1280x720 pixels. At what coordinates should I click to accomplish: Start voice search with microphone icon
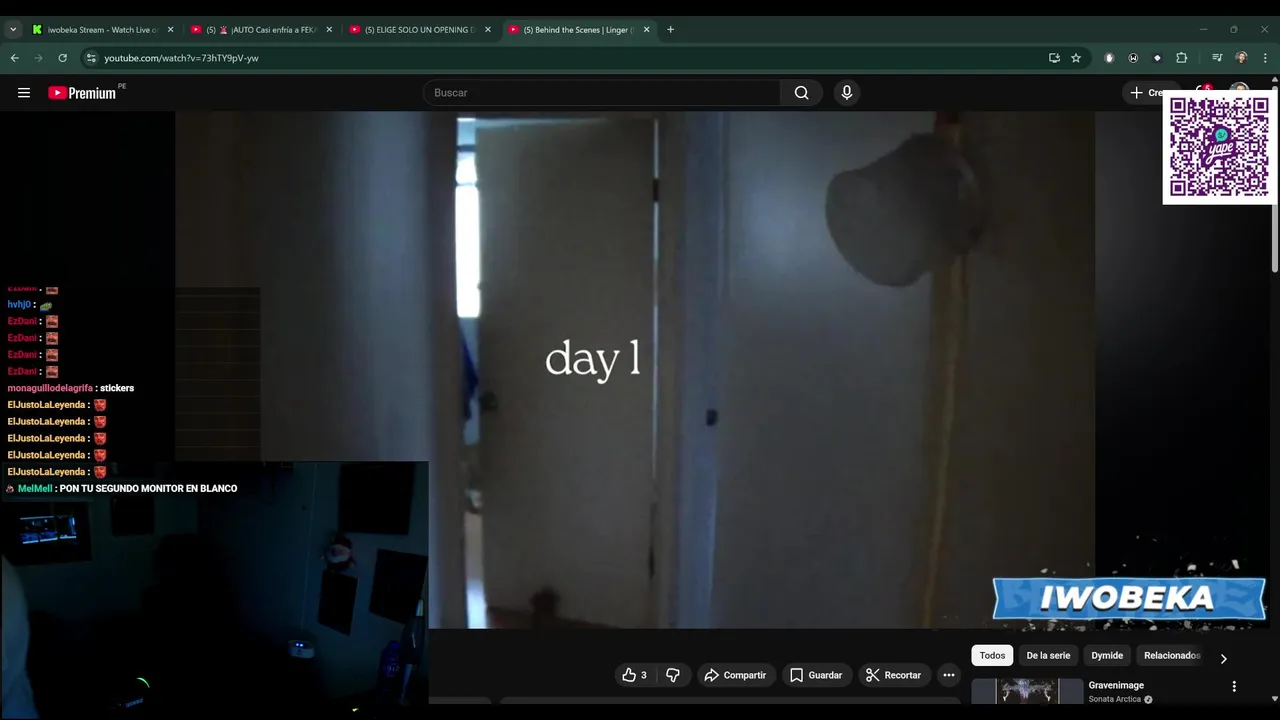click(x=847, y=93)
